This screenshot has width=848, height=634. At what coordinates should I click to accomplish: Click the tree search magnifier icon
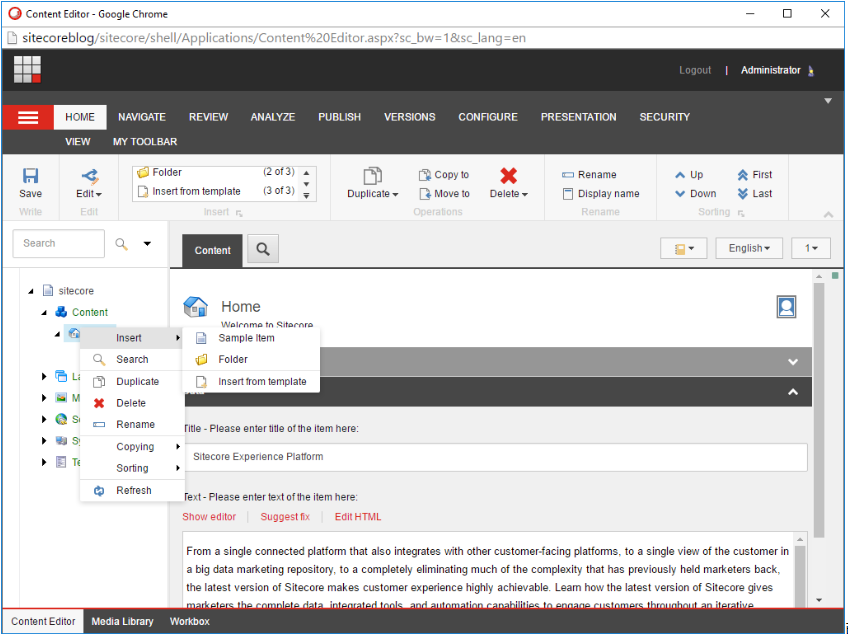click(122, 244)
